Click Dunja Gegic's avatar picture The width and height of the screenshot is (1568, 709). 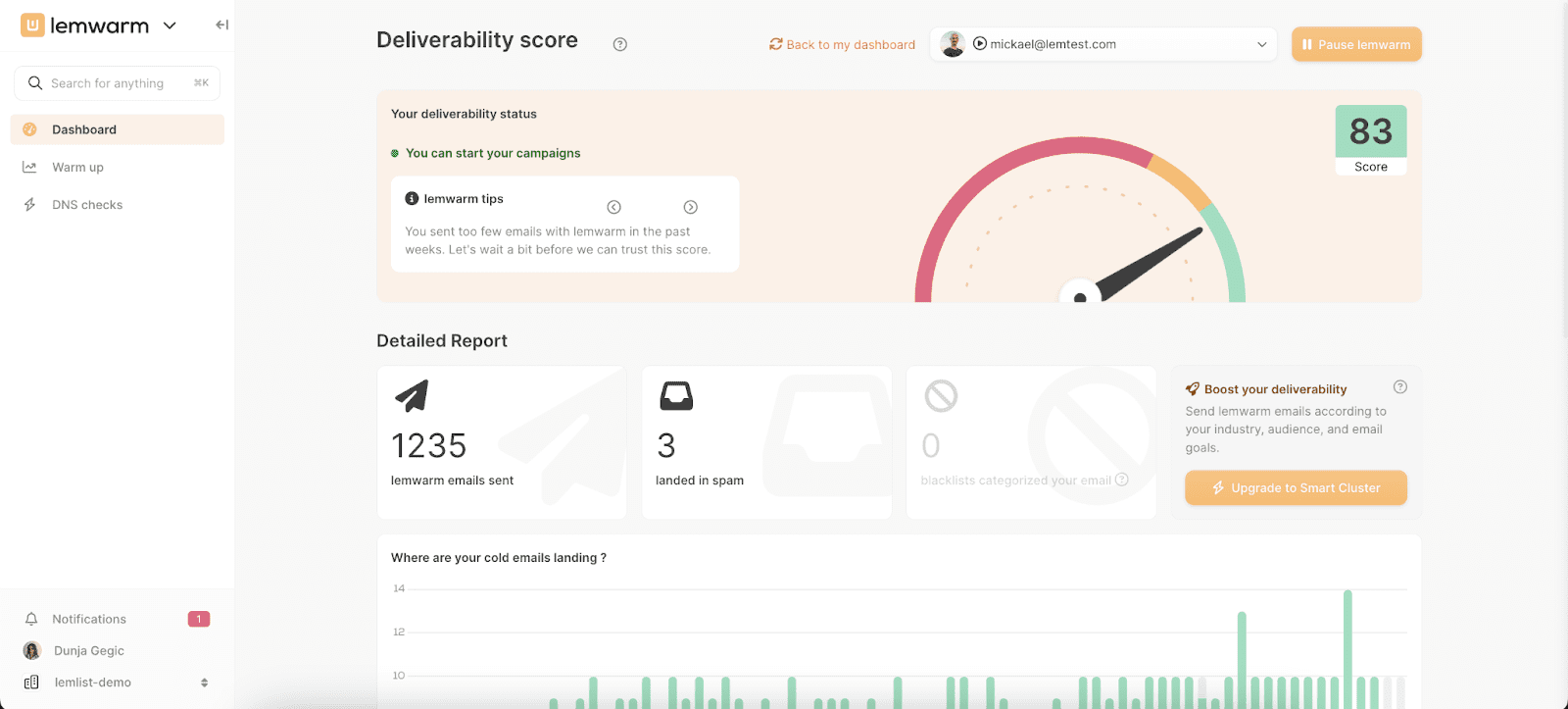(x=32, y=650)
